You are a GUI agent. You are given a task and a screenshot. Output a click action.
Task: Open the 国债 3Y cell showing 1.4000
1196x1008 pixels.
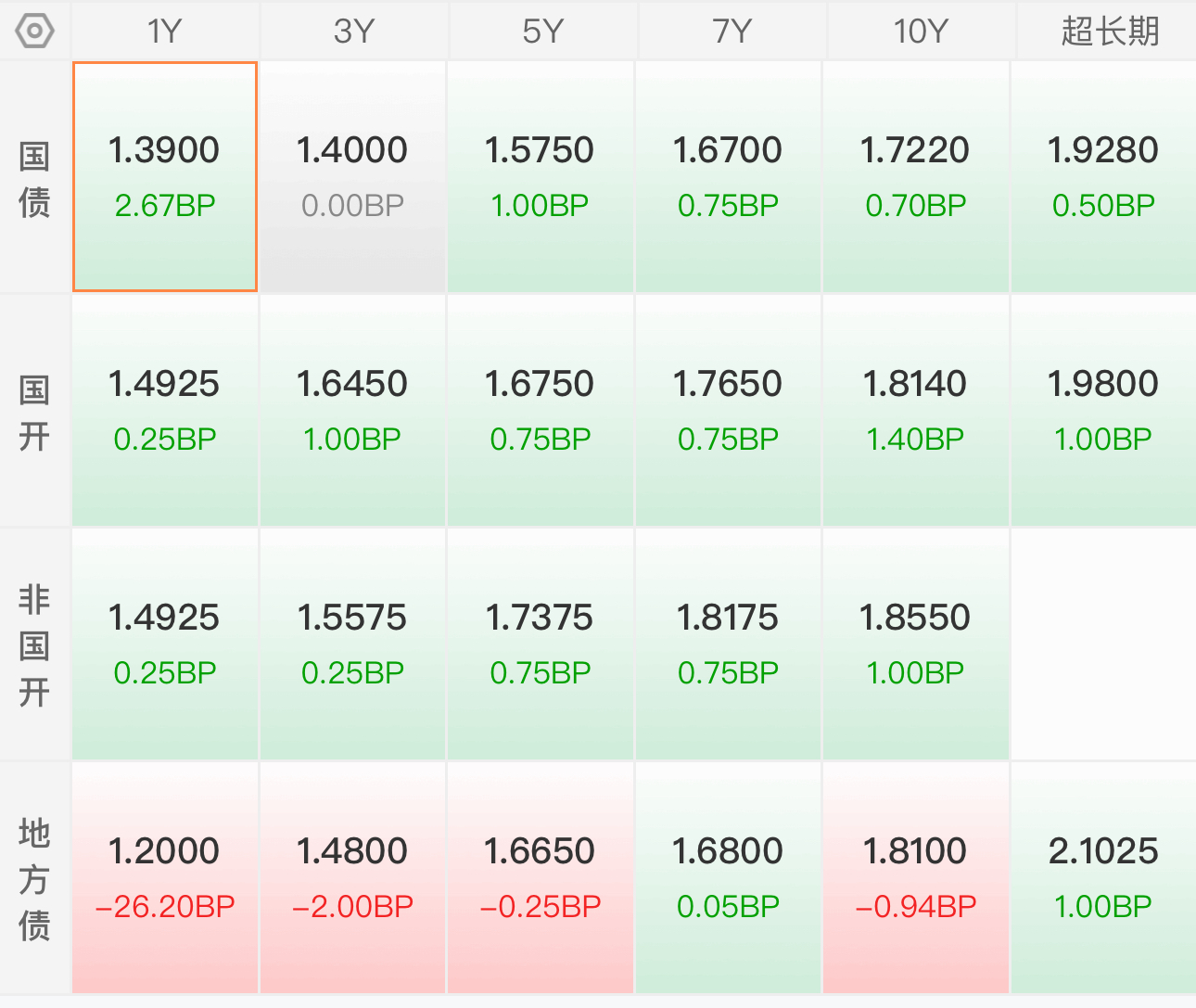pos(353,177)
